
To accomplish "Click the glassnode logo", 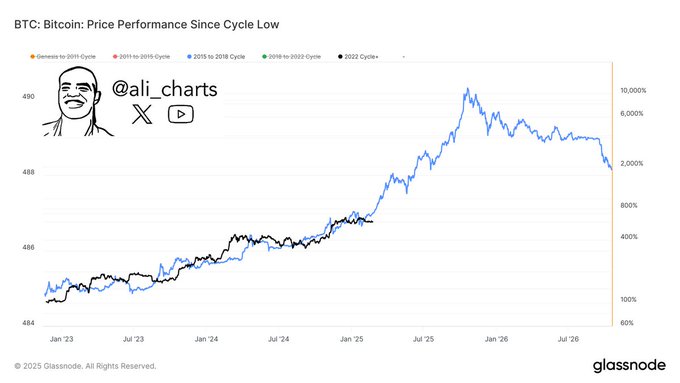I will (629, 365).
